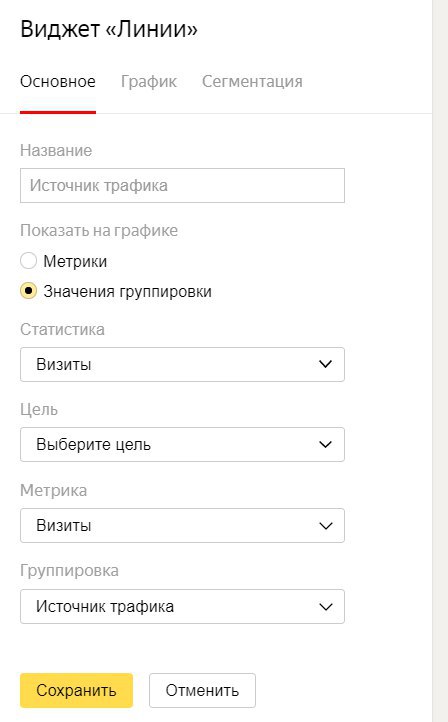Select the Метрики radio button
Image resolution: width=448 pixels, height=722 pixels.
click(29, 261)
